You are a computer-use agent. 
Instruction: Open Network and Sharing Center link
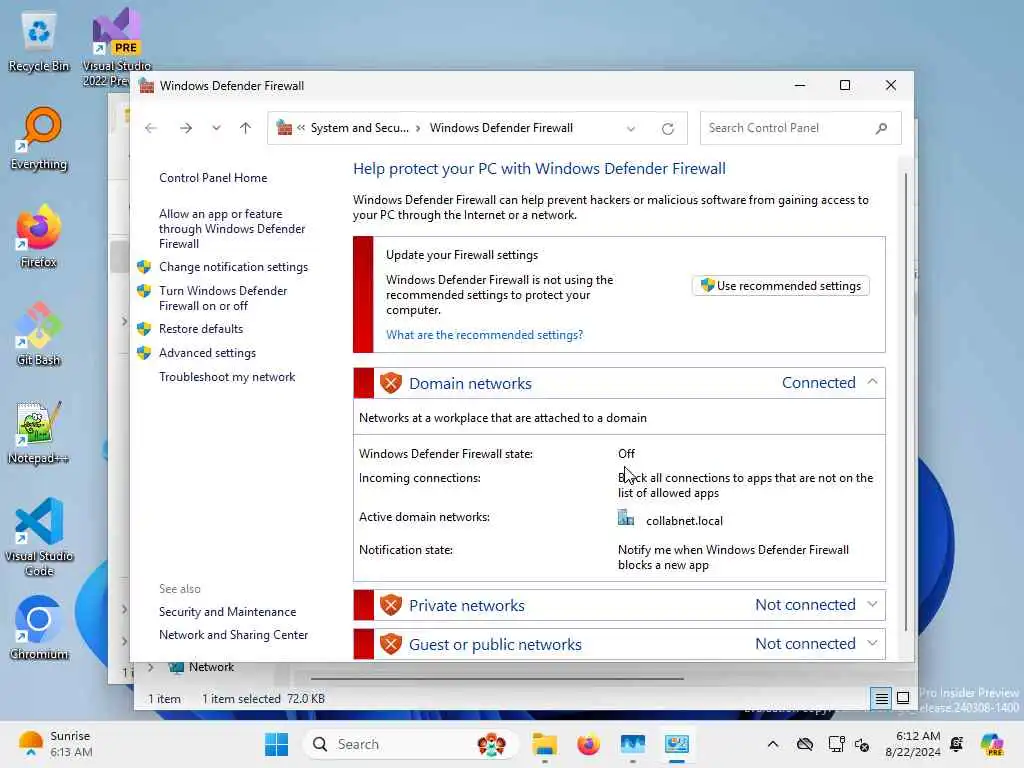tap(233, 635)
